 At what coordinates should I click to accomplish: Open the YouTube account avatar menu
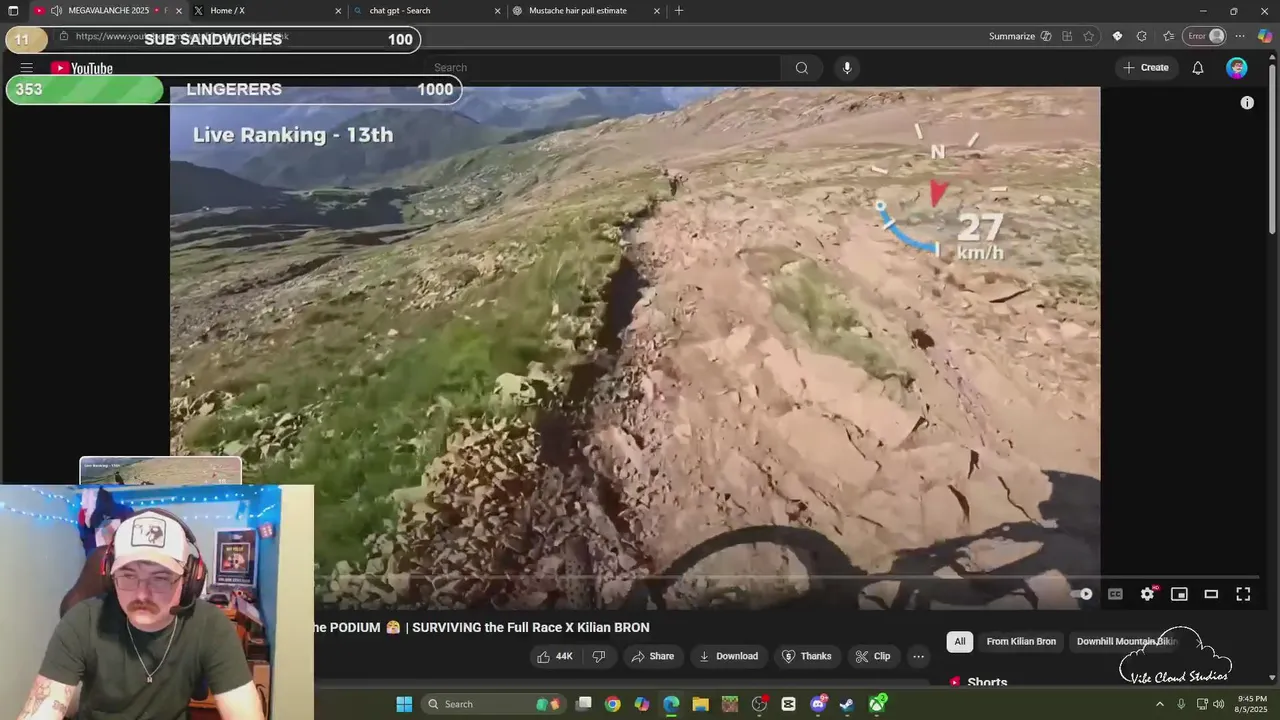coord(1237,68)
